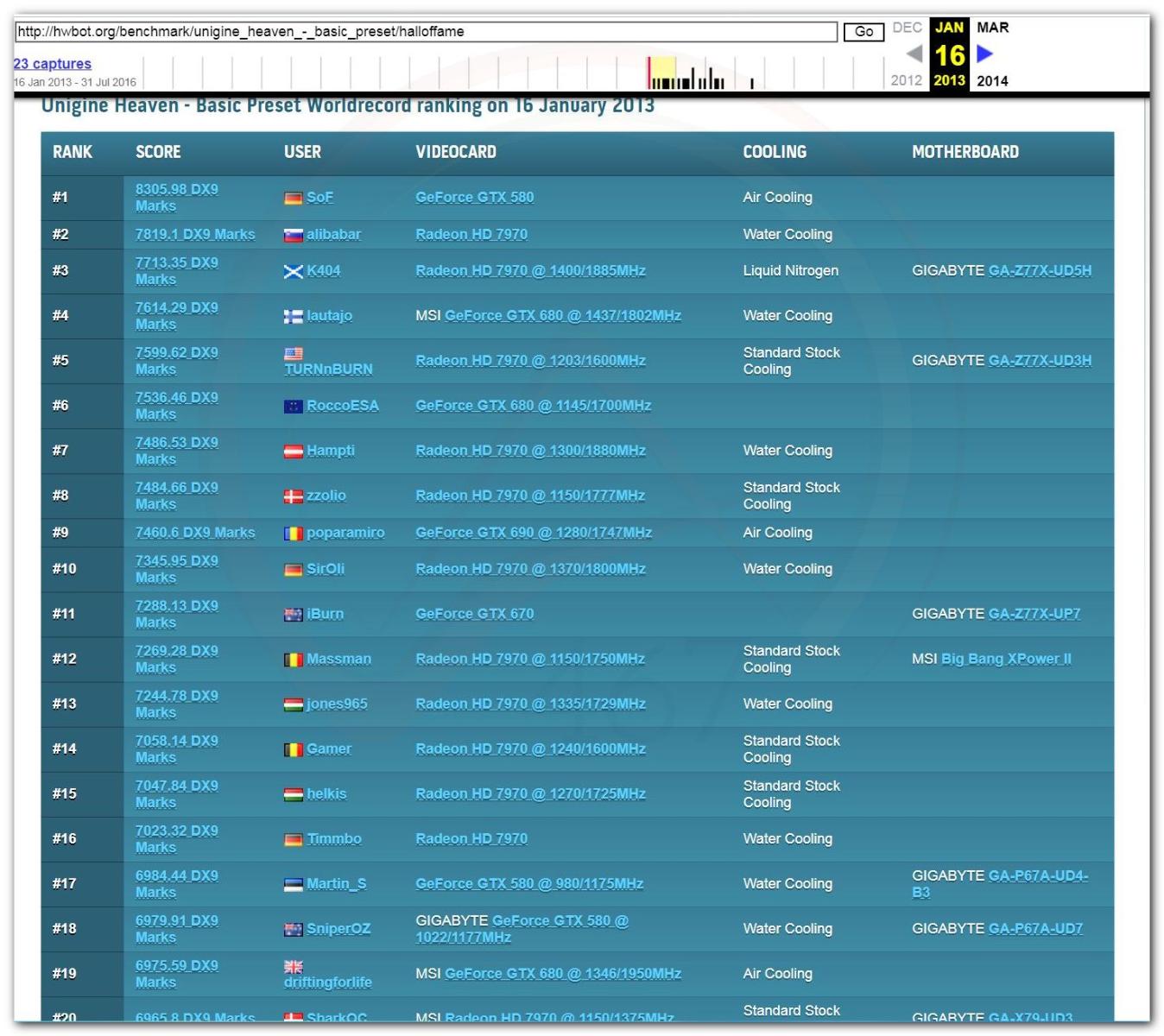The height and width of the screenshot is (1036, 1164).
Task: Open the 23 captures link
Action: pyautogui.click(x=52, y=64)
